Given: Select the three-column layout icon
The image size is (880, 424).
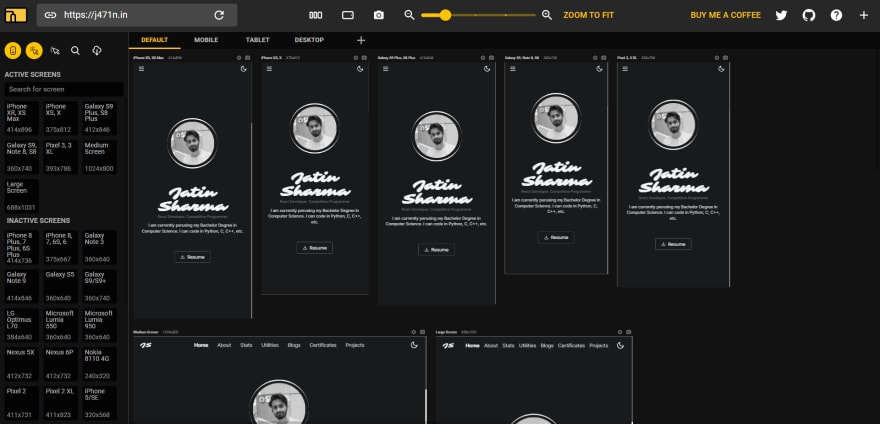Looking at the screenshot, I should [316, 15].
